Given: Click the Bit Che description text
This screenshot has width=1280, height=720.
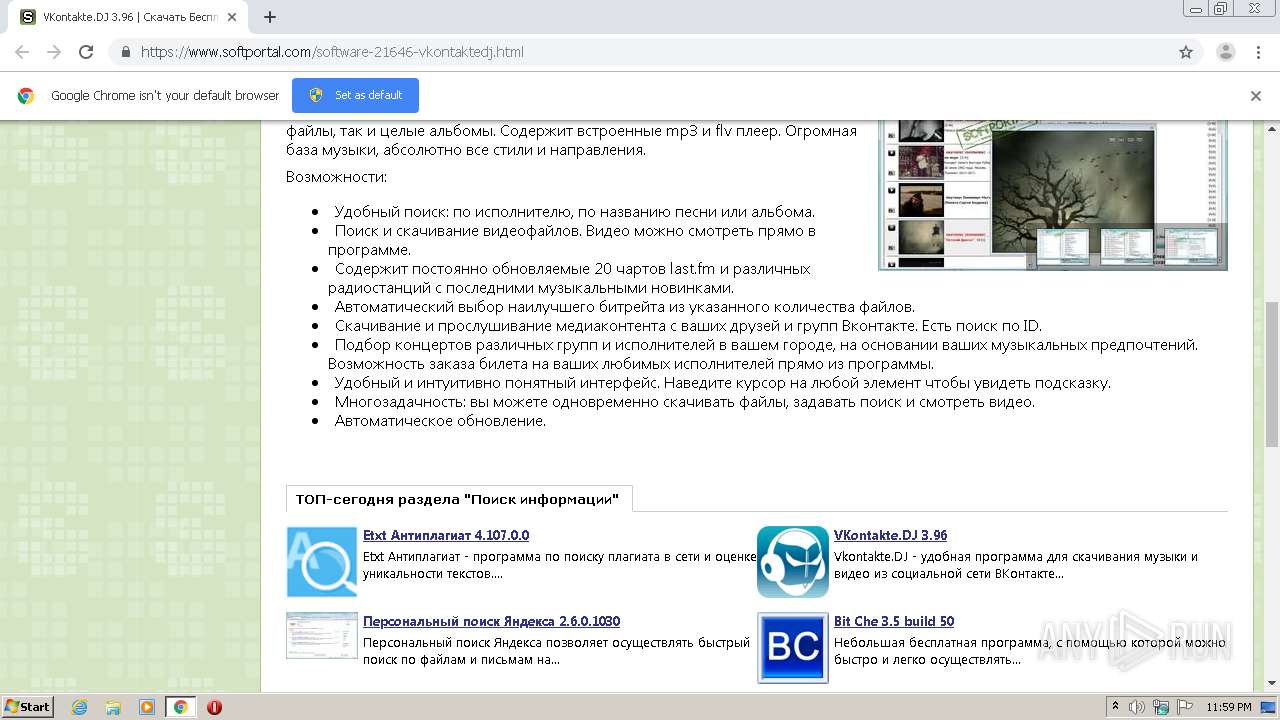Looking at the screenshot, I should (x=1030, y=651).
